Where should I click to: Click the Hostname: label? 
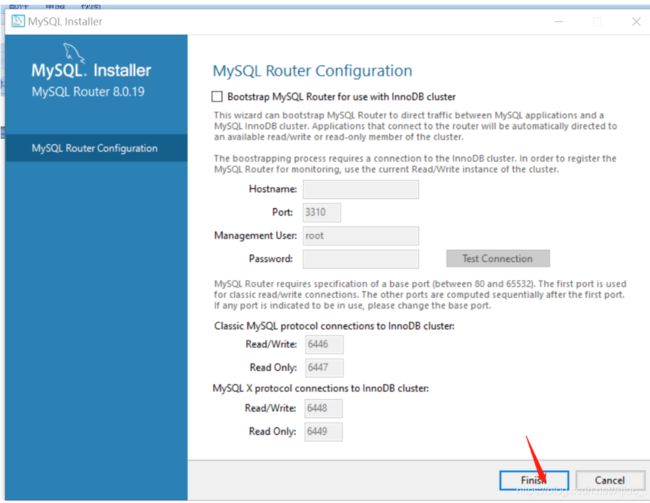tap(273, 189)
